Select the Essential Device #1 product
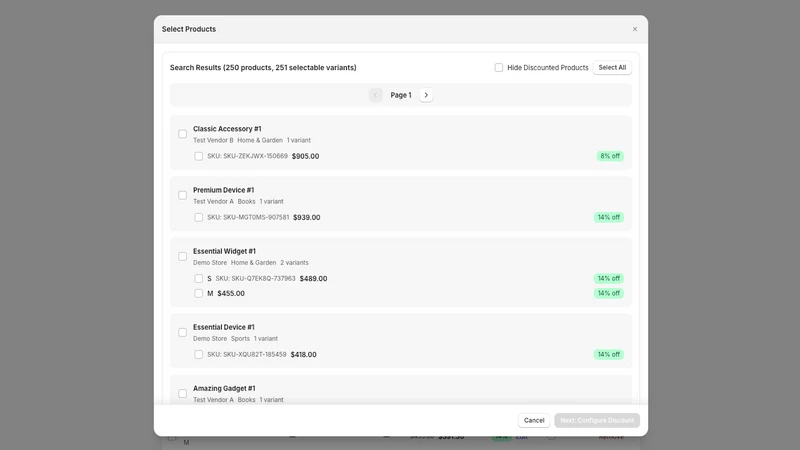This screenshot has width=800, height=450. coord(182,333)
